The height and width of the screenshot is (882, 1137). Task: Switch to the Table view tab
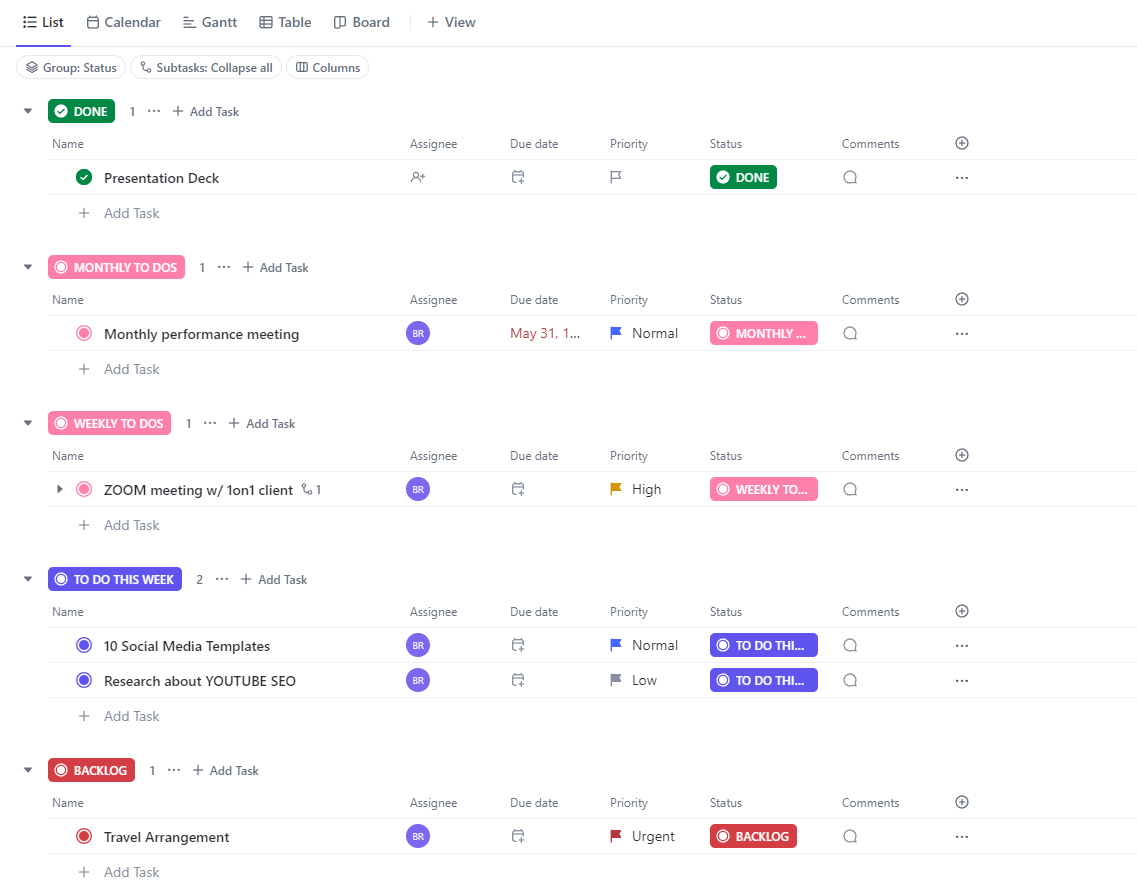285,22
